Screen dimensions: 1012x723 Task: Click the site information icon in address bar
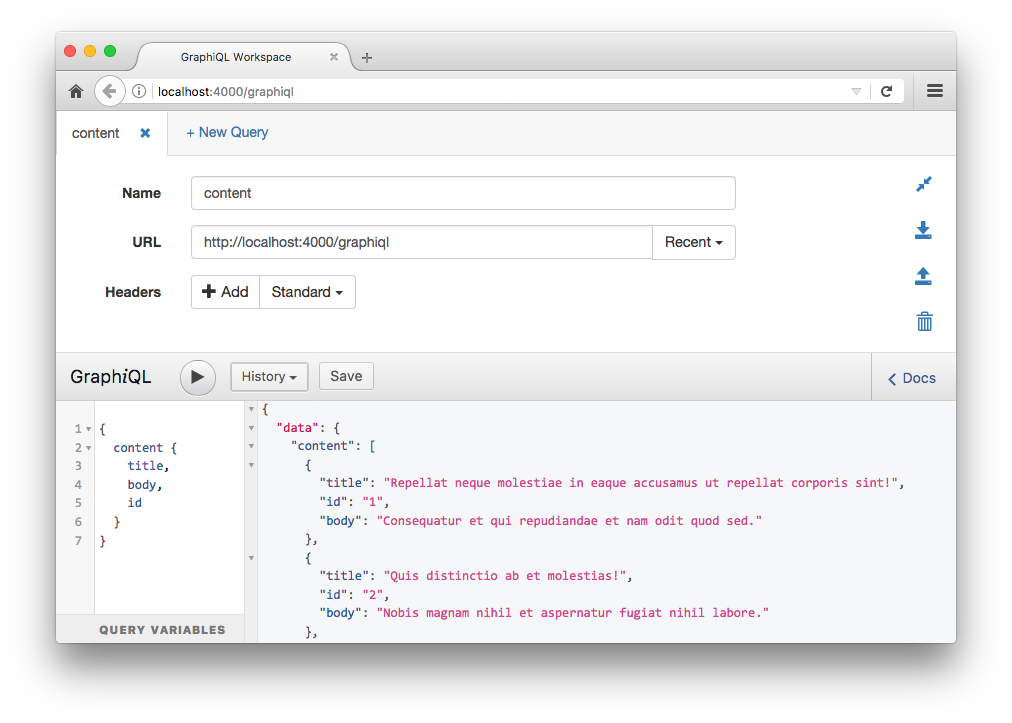pos(137,90)
